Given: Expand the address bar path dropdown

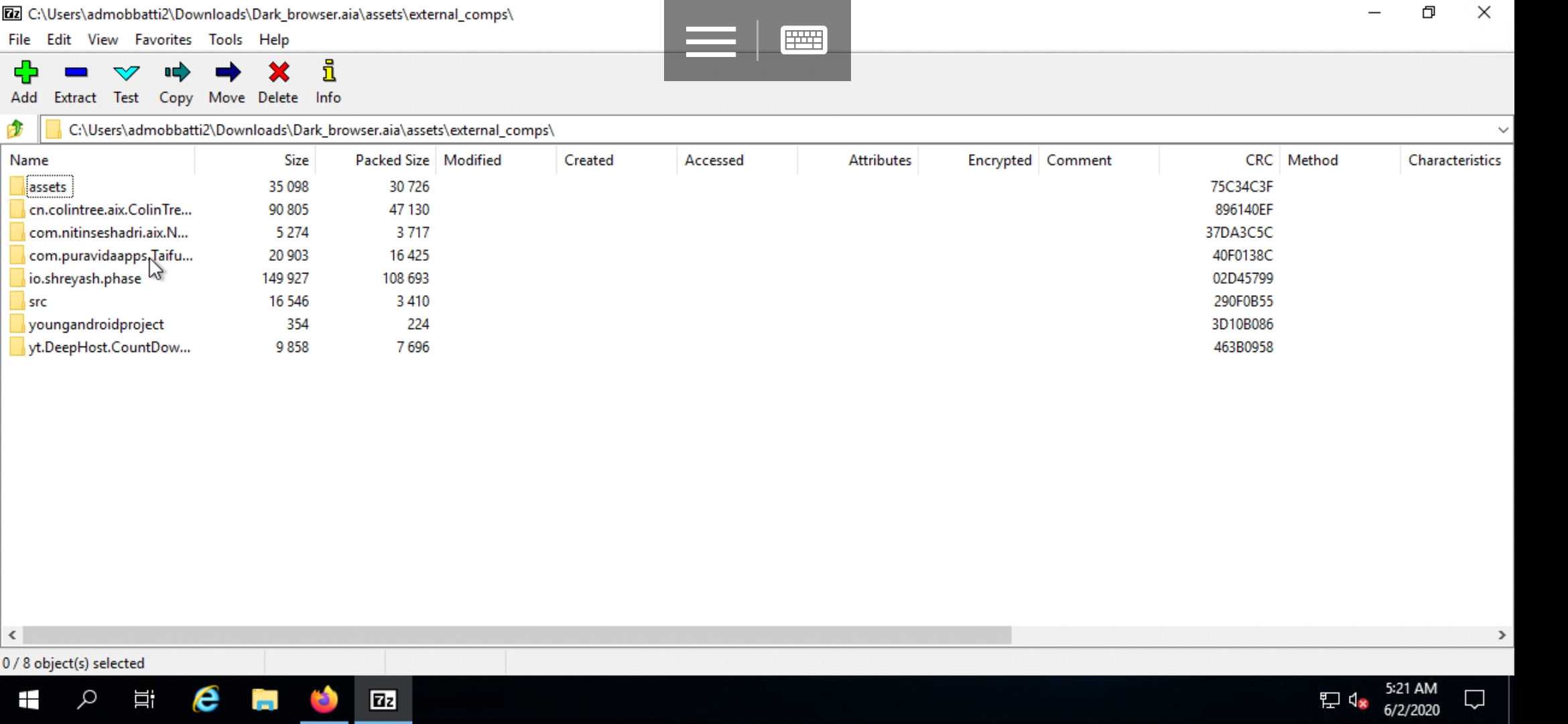Looking at the screenshot, I should (1503, 129).
